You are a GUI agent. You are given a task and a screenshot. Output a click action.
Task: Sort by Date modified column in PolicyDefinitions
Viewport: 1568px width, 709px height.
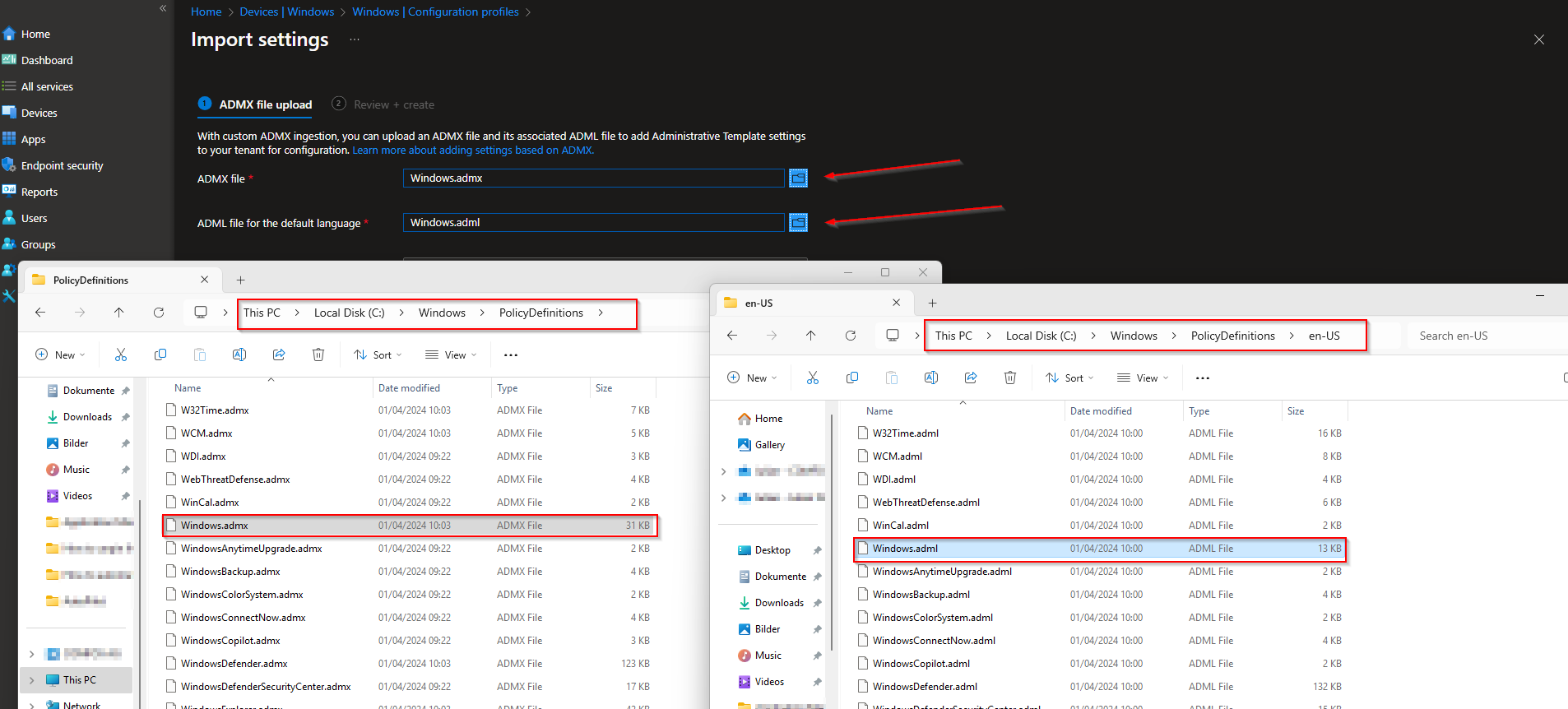409,388
